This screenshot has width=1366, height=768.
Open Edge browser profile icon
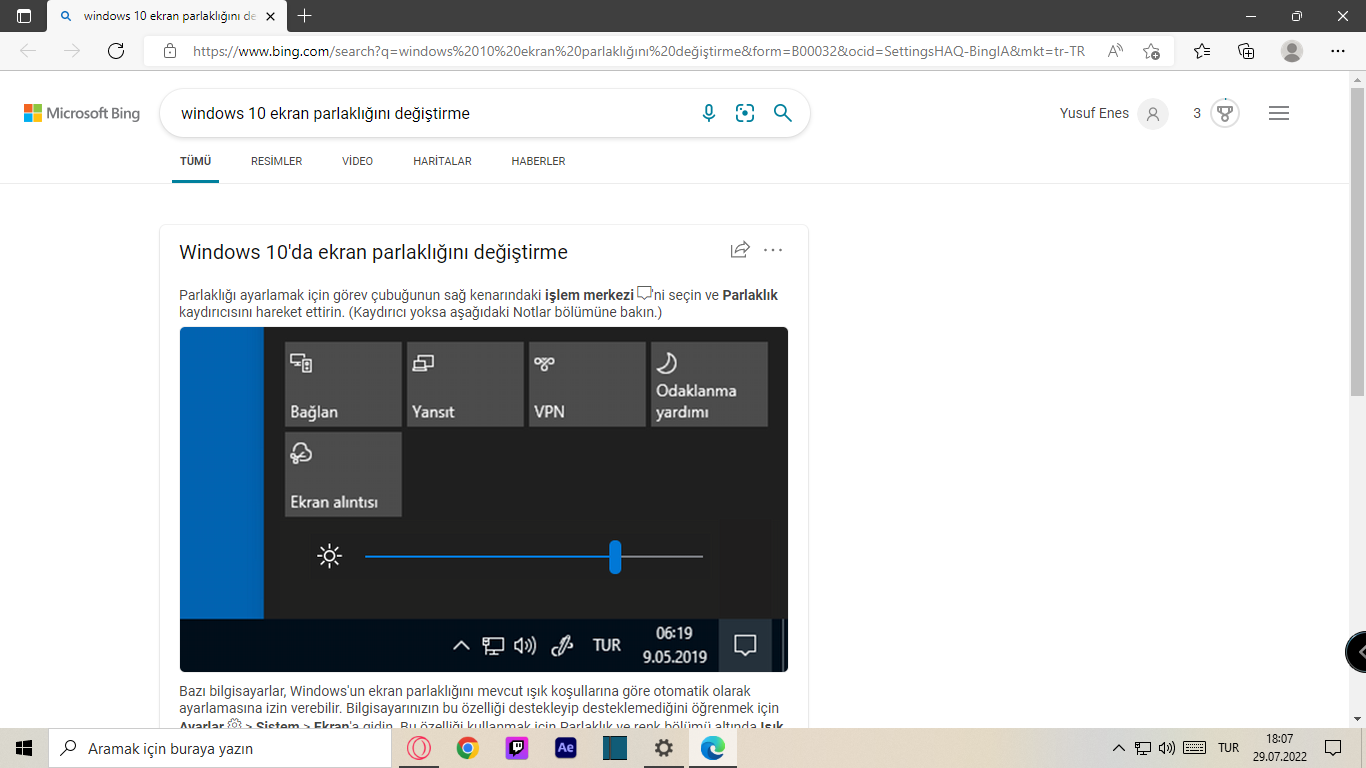1292,51
